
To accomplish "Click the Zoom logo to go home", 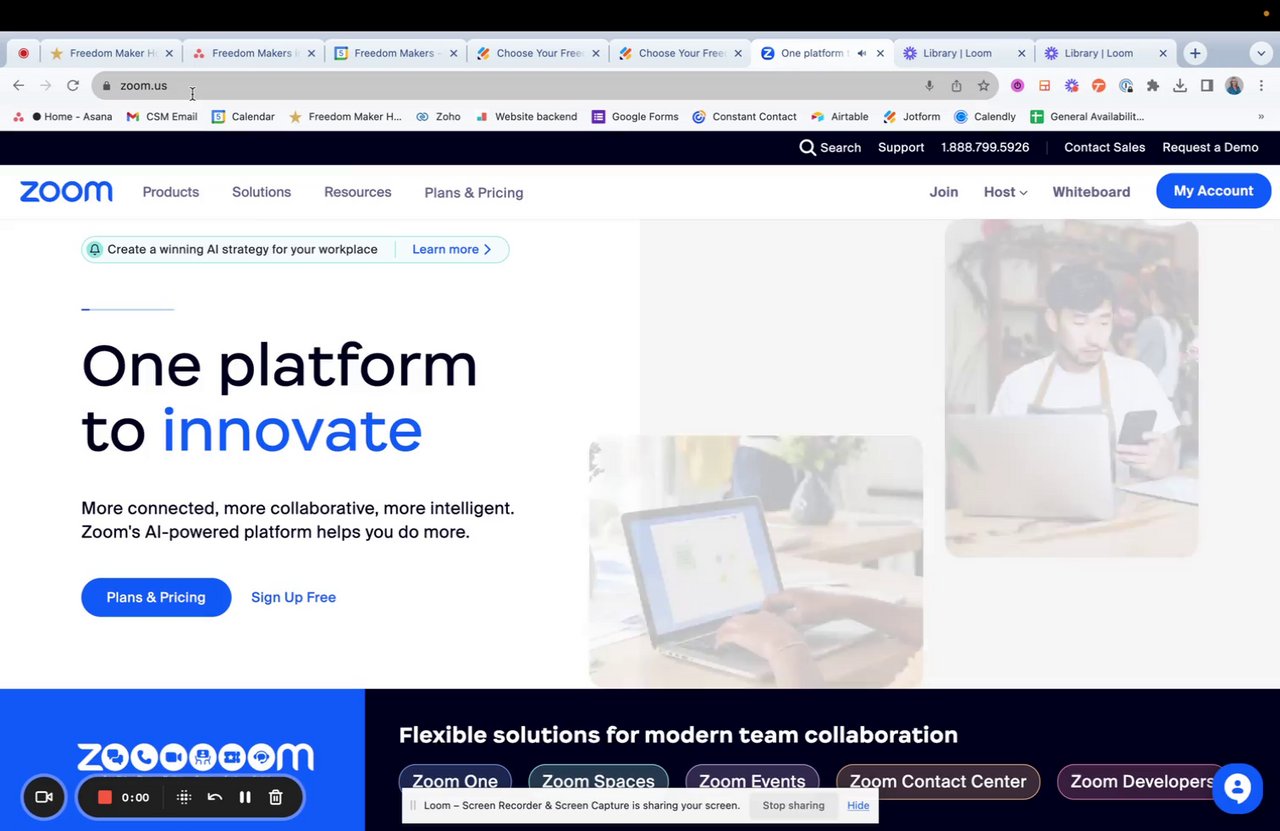I will [x=66, y=192].
